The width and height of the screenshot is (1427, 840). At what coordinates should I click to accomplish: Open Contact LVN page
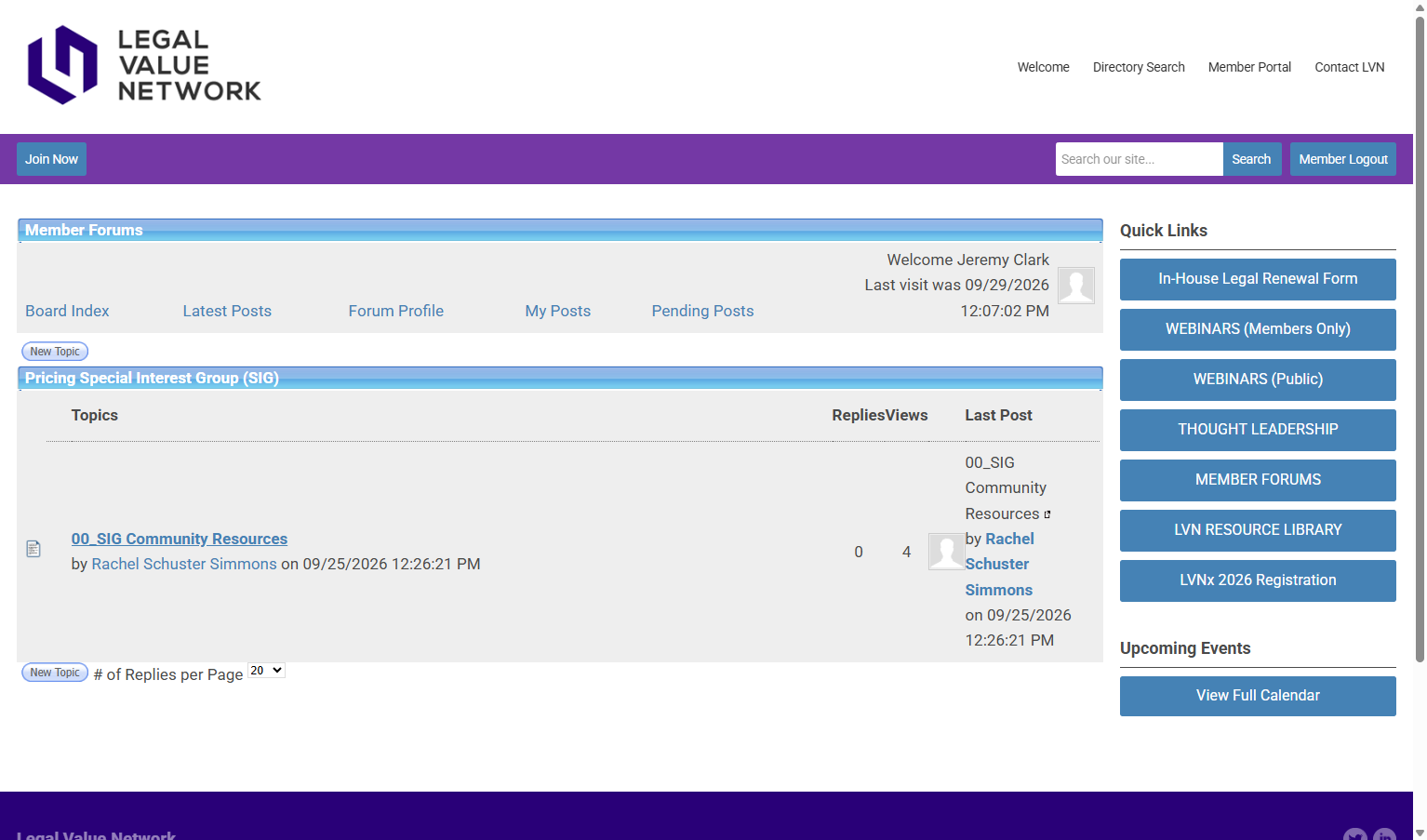[1350, 67]
